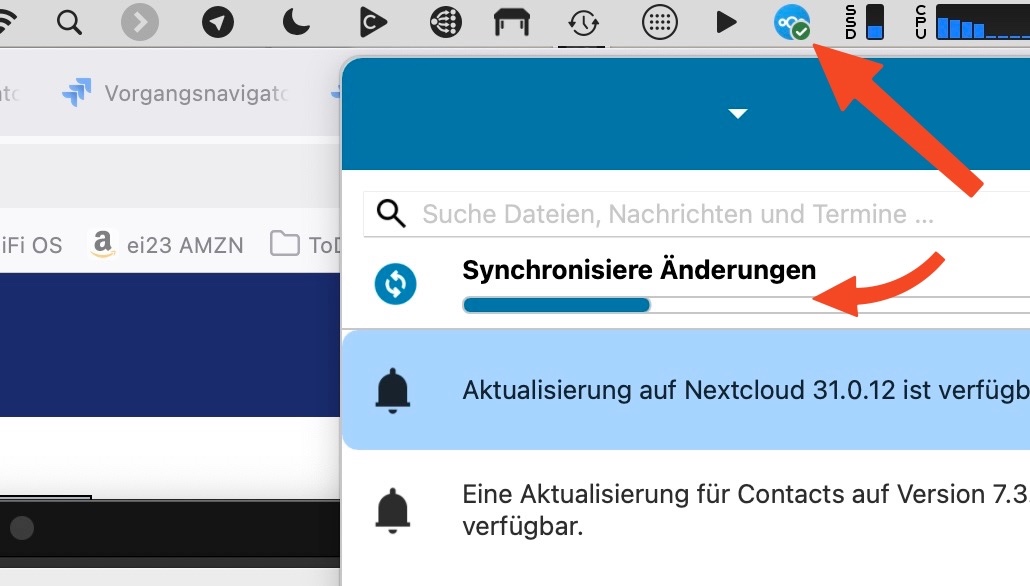Viewport: 1030px width, 586px height.
Task: Open the Time Machine menu bar icon
Action: 583,22
